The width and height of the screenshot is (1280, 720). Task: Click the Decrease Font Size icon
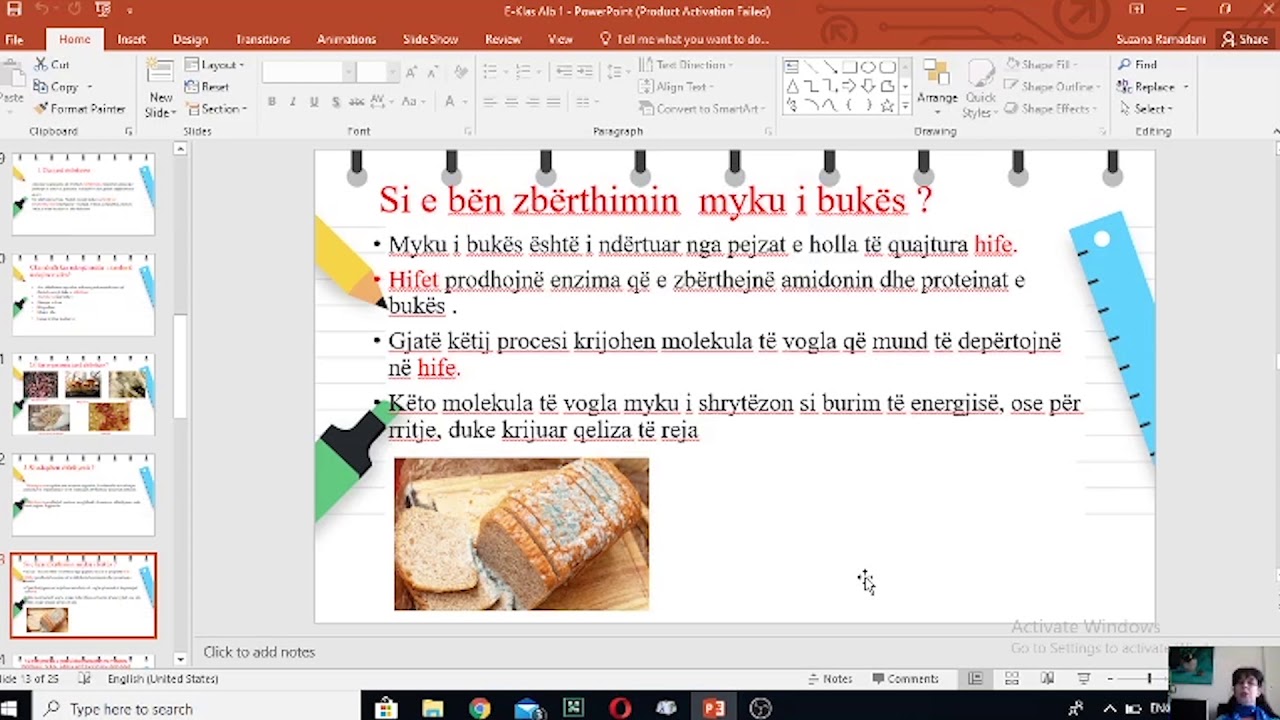[x=433, y=72]
